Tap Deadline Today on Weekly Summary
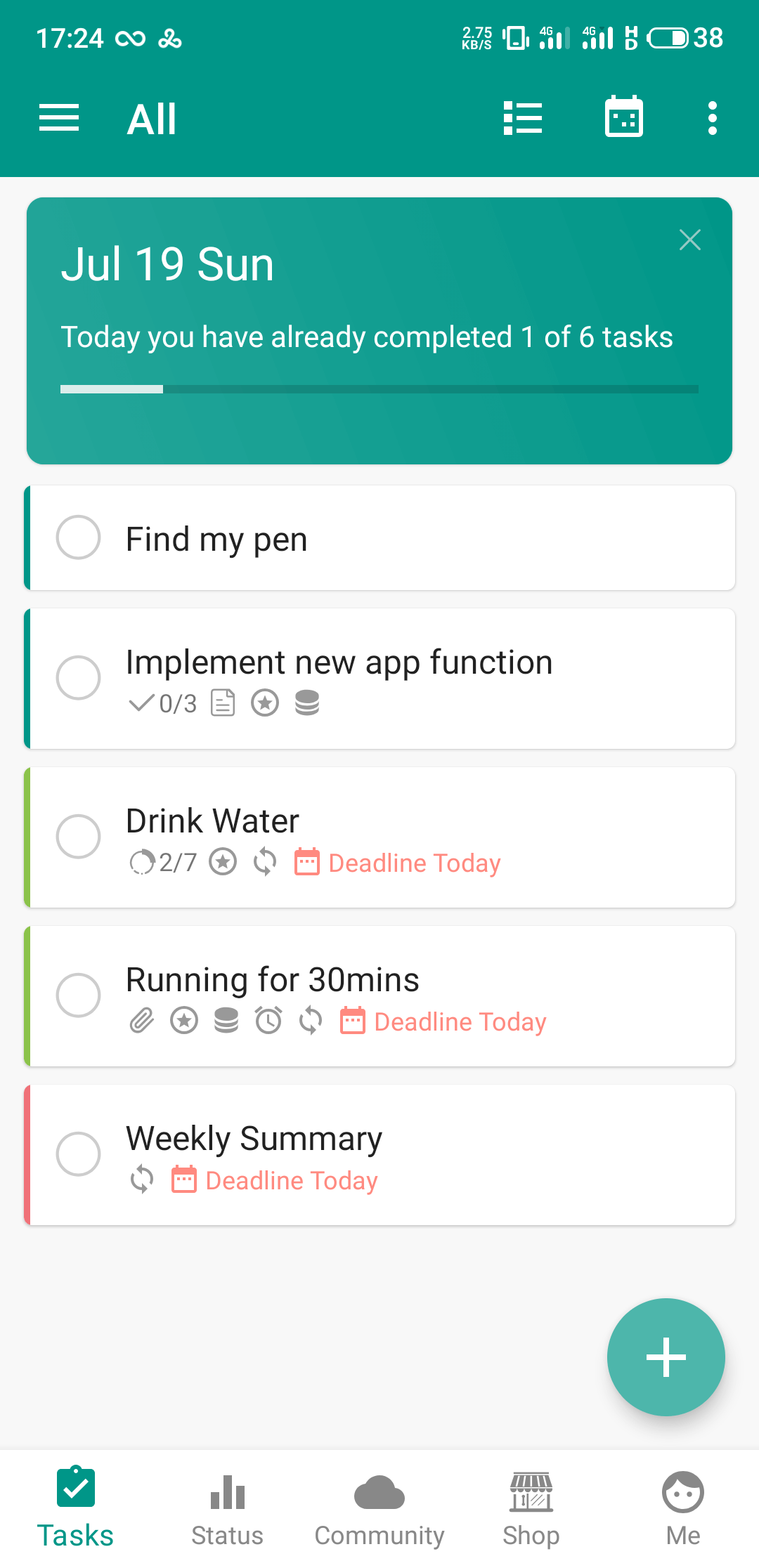 pyautogui.click(x=291, y=1180)
